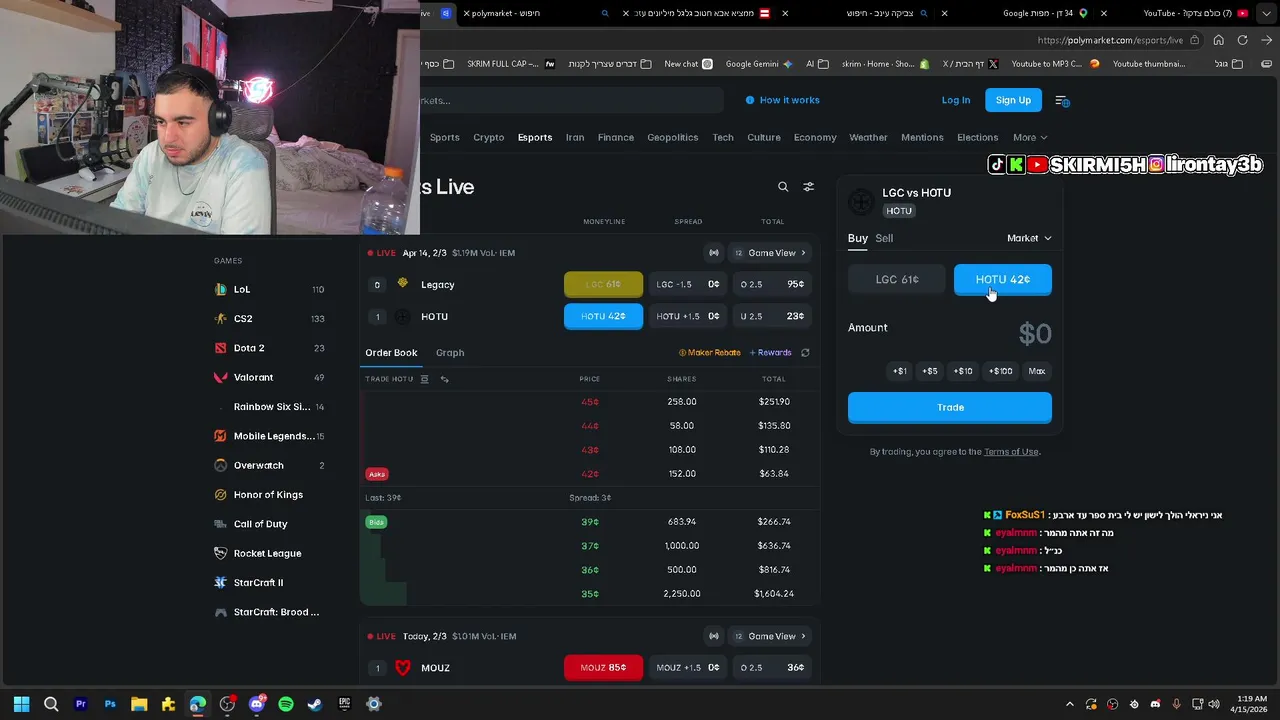Viewport: 1280px width, 720px height.
Task: Click the Max amount button
Action: point(1037,371)
